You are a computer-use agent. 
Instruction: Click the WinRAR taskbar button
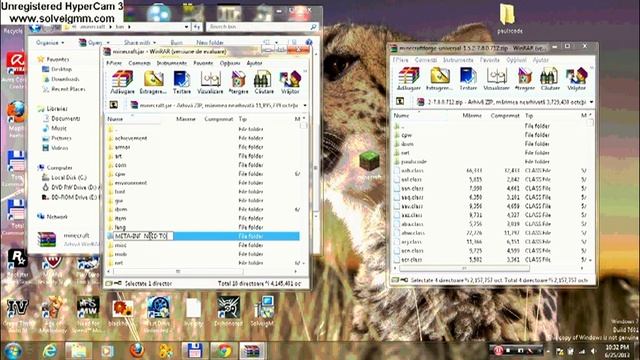252,351
